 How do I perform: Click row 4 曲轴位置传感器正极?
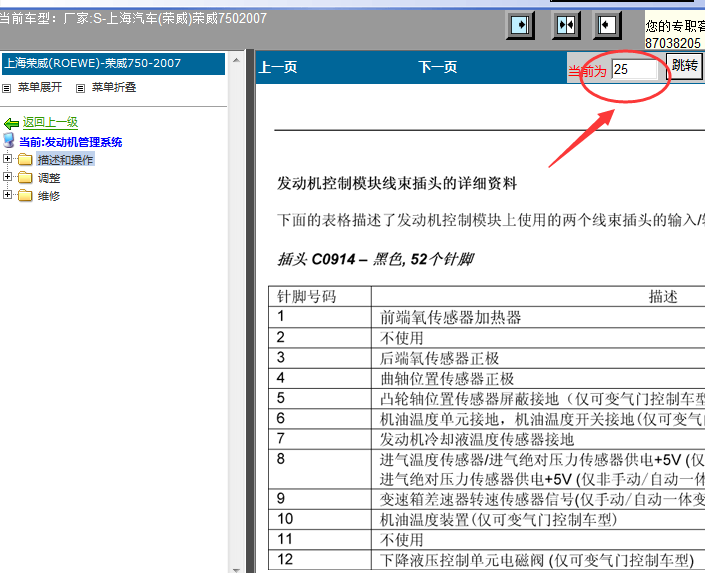[447, 378]
